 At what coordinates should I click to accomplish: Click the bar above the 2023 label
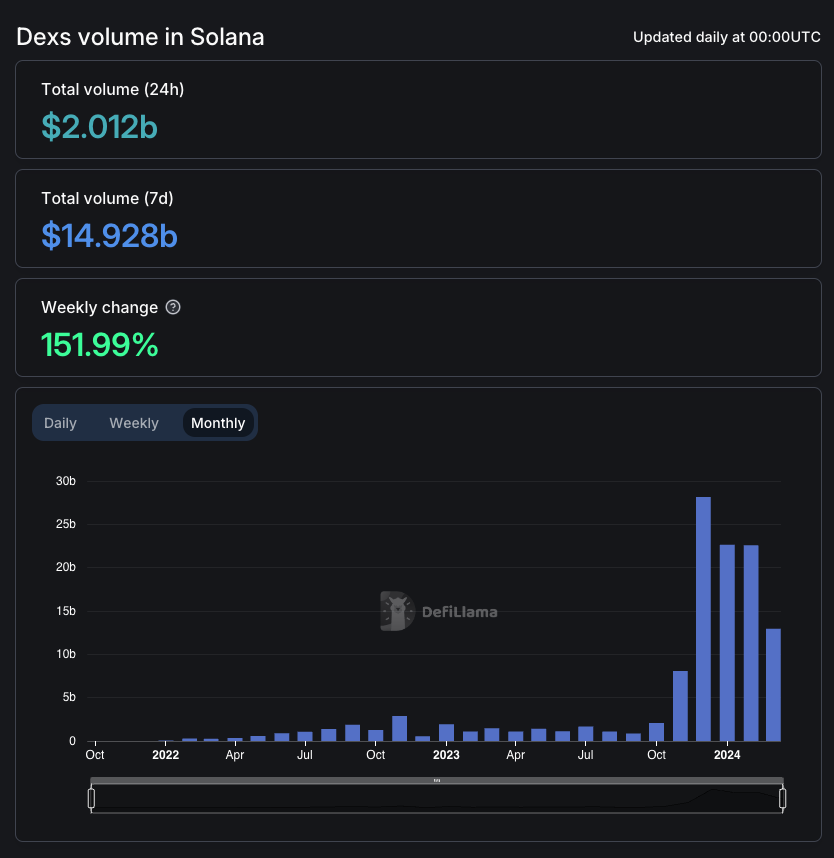click(447, 733)
